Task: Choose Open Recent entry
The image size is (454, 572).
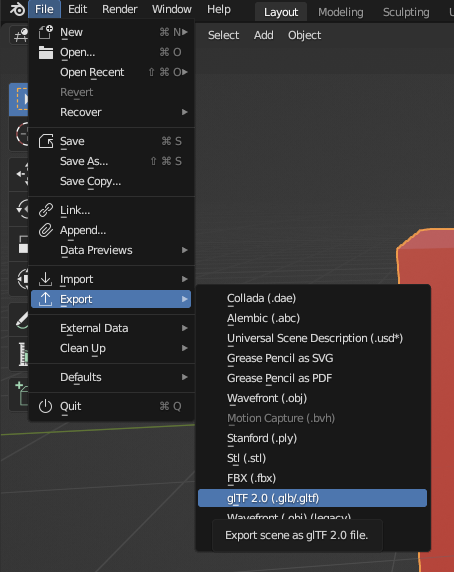Action: 111,72
